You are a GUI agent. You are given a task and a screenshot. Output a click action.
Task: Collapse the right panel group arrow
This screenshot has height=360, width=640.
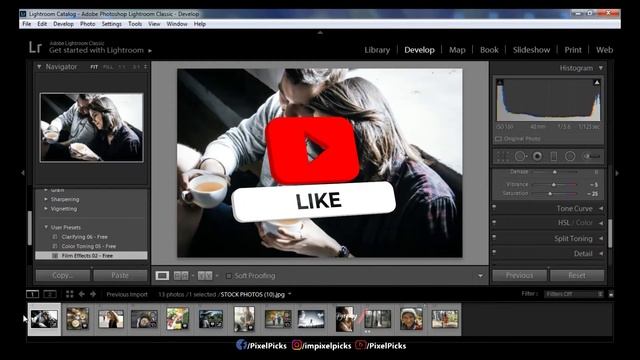tap(617, 173)
